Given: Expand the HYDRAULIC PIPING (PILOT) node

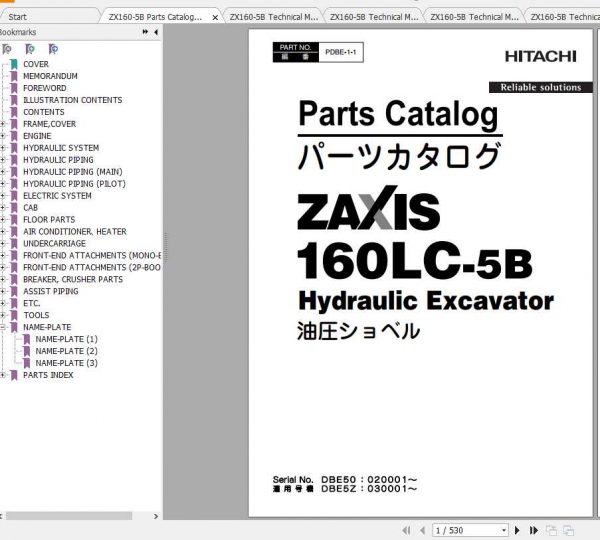Looking at the screenshot, I should 2,184.
